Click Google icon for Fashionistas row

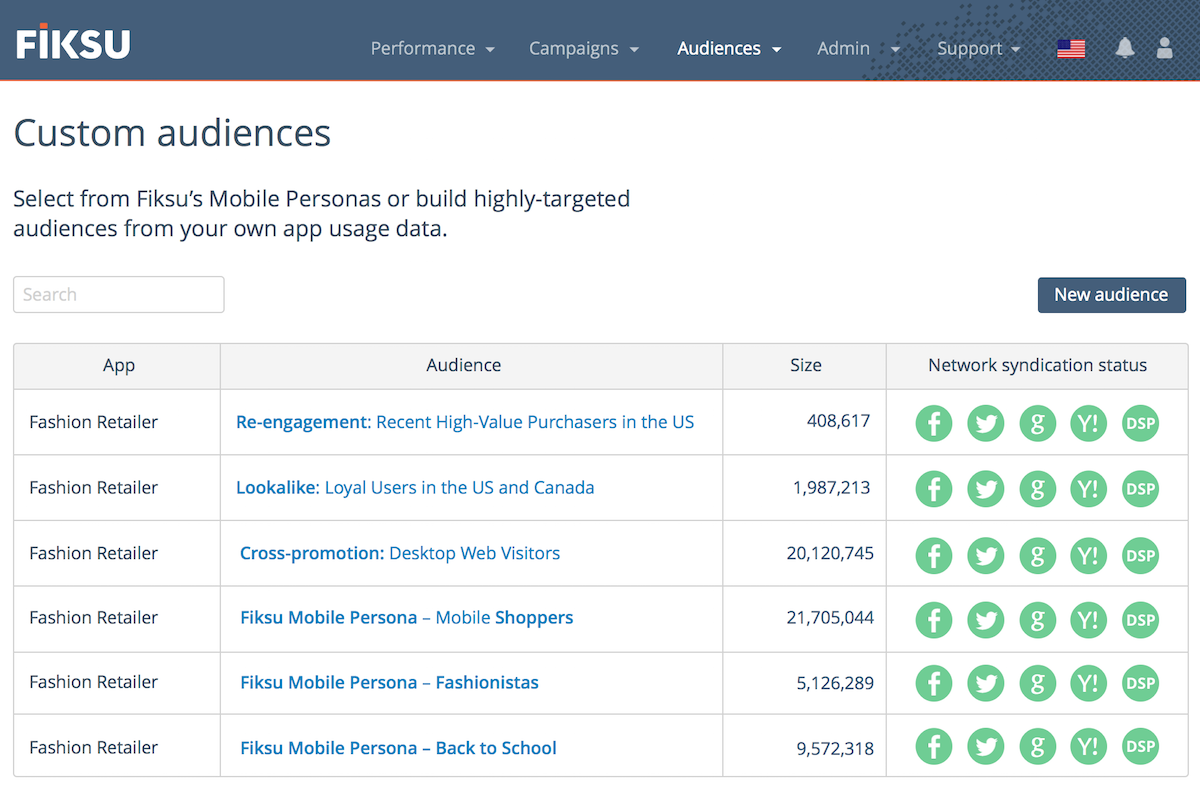tap(1038, 683)
